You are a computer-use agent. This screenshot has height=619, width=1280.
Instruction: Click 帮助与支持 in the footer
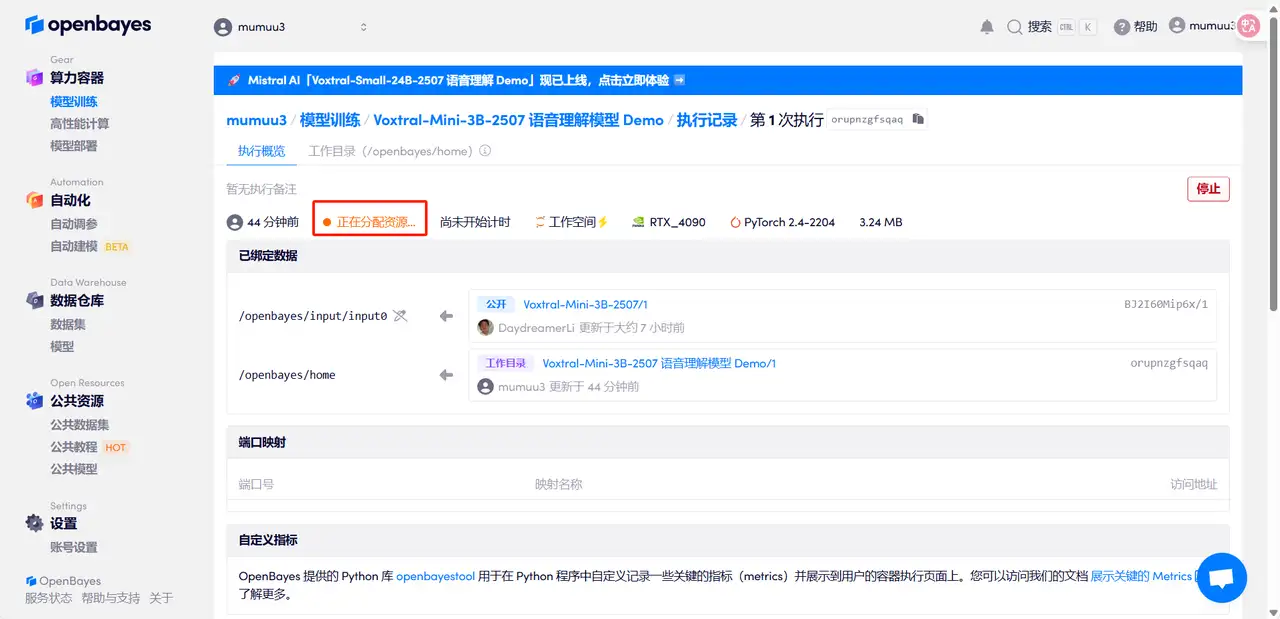pyautogui.click(x=111, y=598)
